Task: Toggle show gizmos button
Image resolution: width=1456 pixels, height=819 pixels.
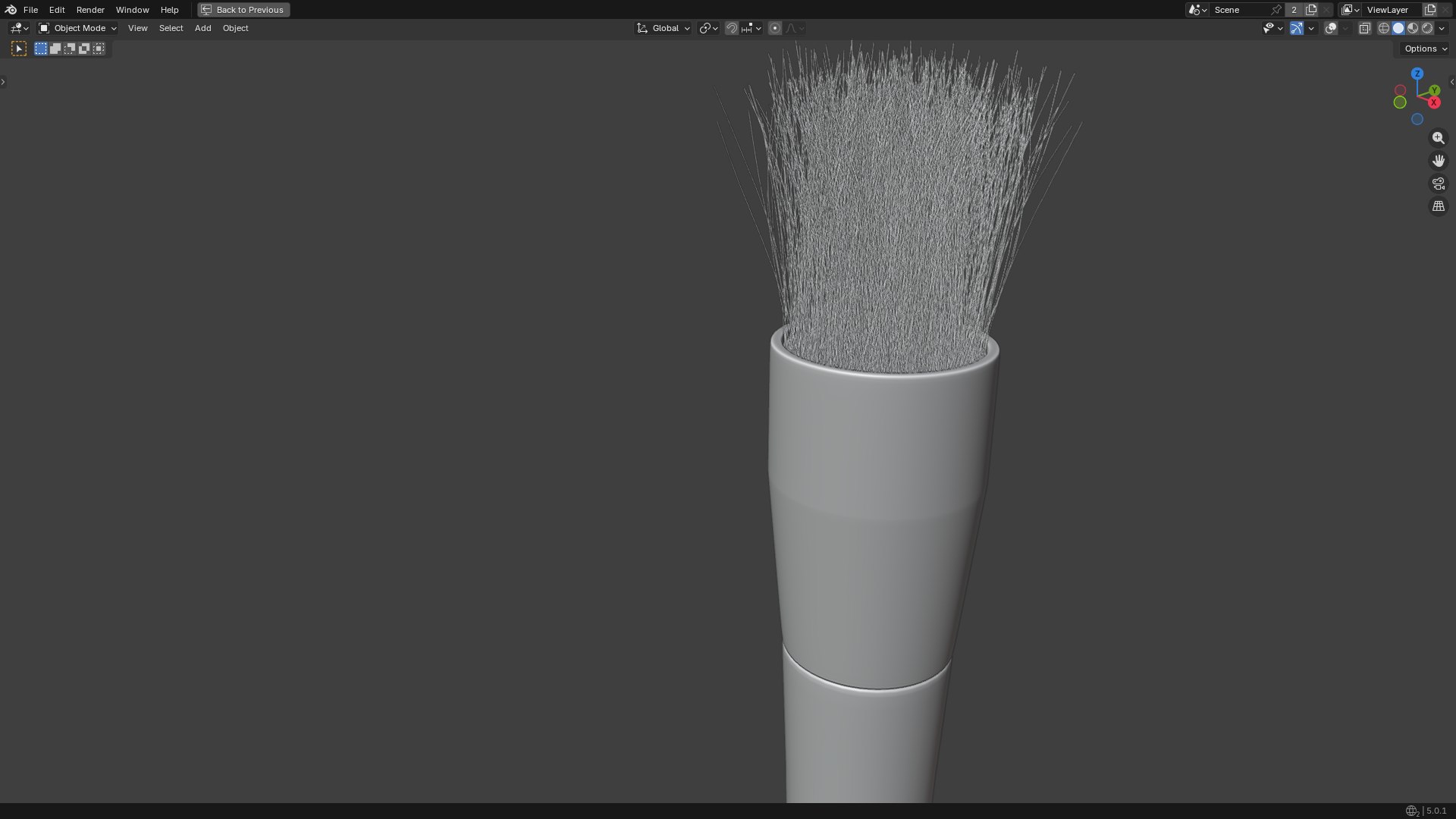Action: 1297,28
